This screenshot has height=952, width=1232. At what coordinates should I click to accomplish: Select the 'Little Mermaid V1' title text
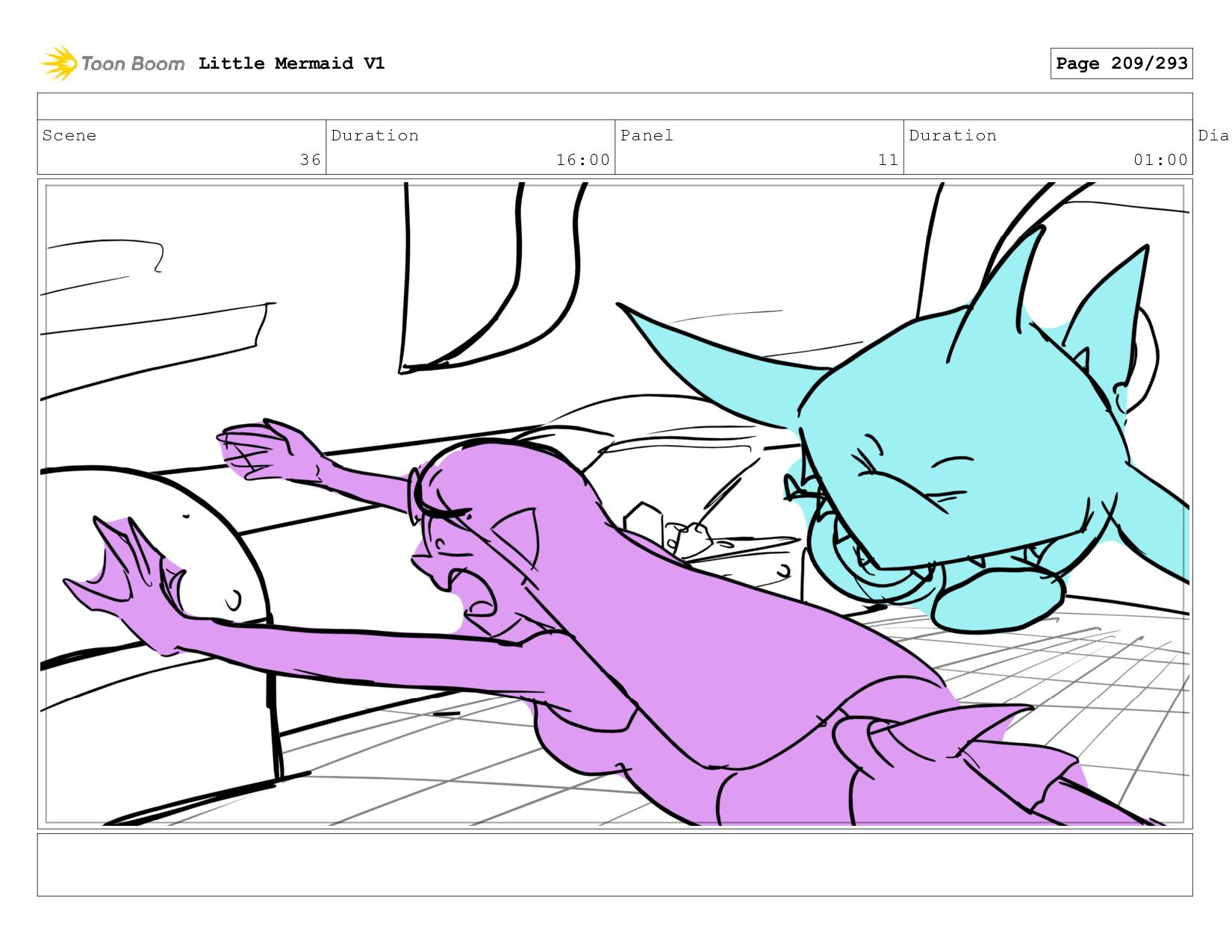pyautogui.click(x=291, y=63)
